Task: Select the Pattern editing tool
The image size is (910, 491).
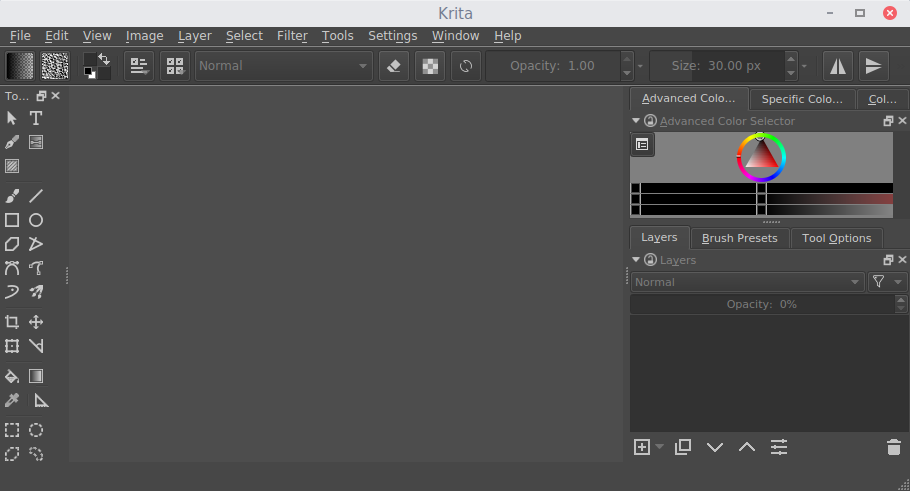Action: (12, 166)
